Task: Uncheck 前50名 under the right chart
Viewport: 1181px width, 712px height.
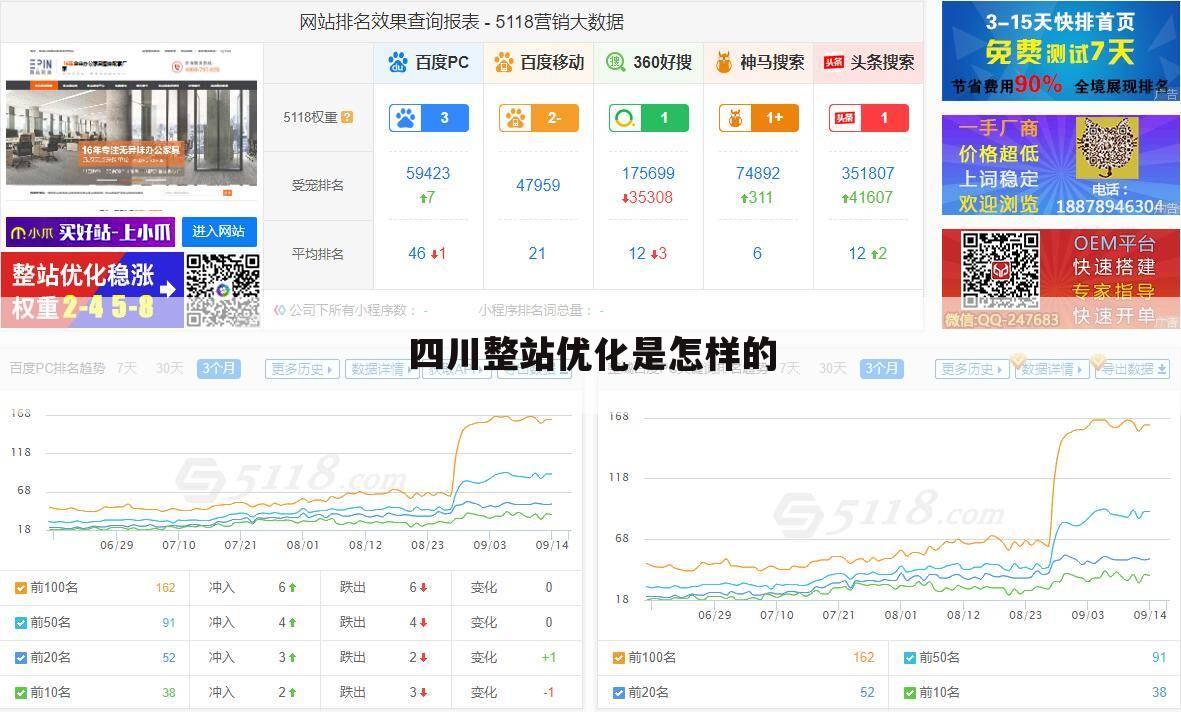Action: 910,658
